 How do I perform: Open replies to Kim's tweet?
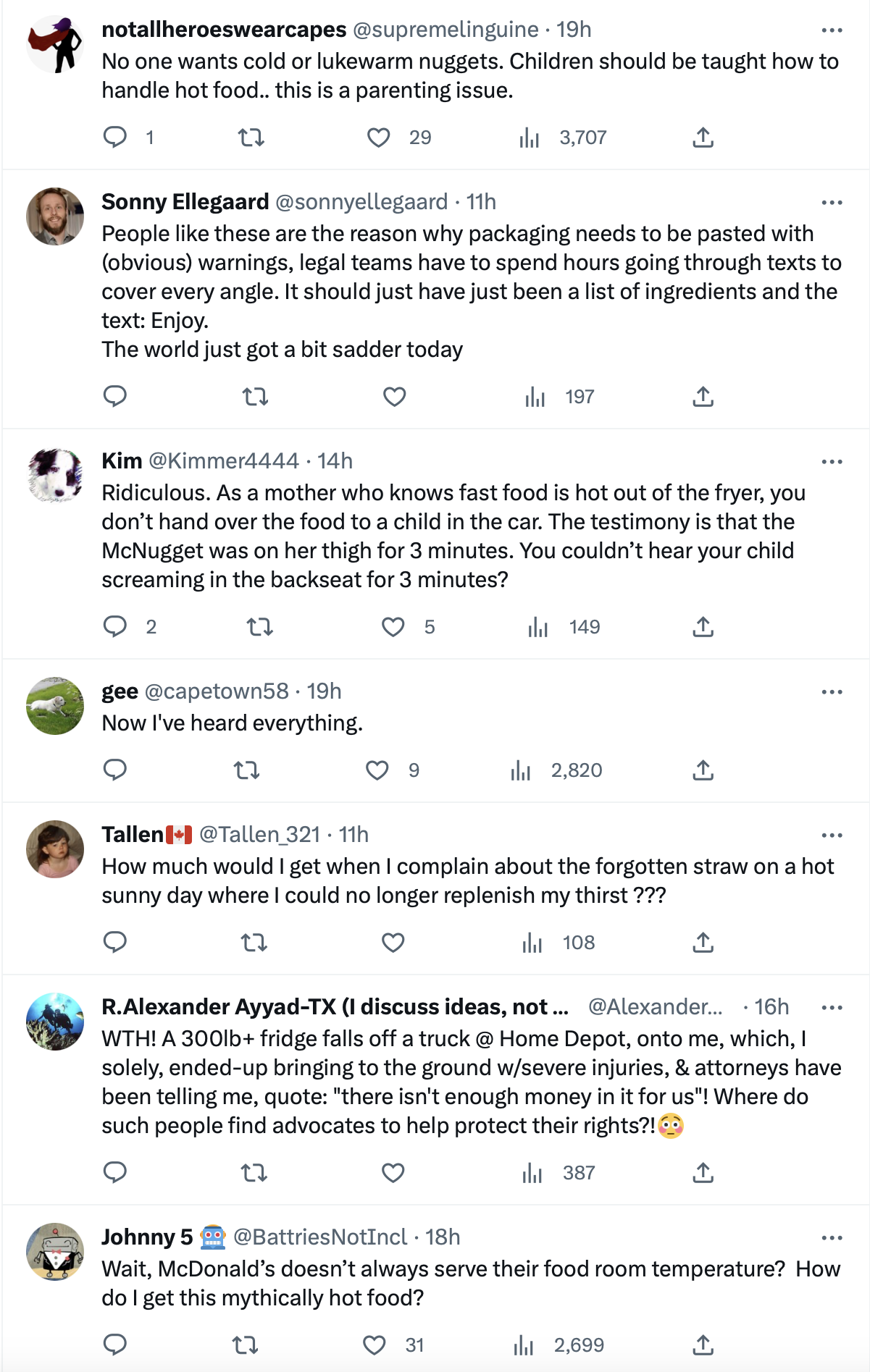click(115, 626)
